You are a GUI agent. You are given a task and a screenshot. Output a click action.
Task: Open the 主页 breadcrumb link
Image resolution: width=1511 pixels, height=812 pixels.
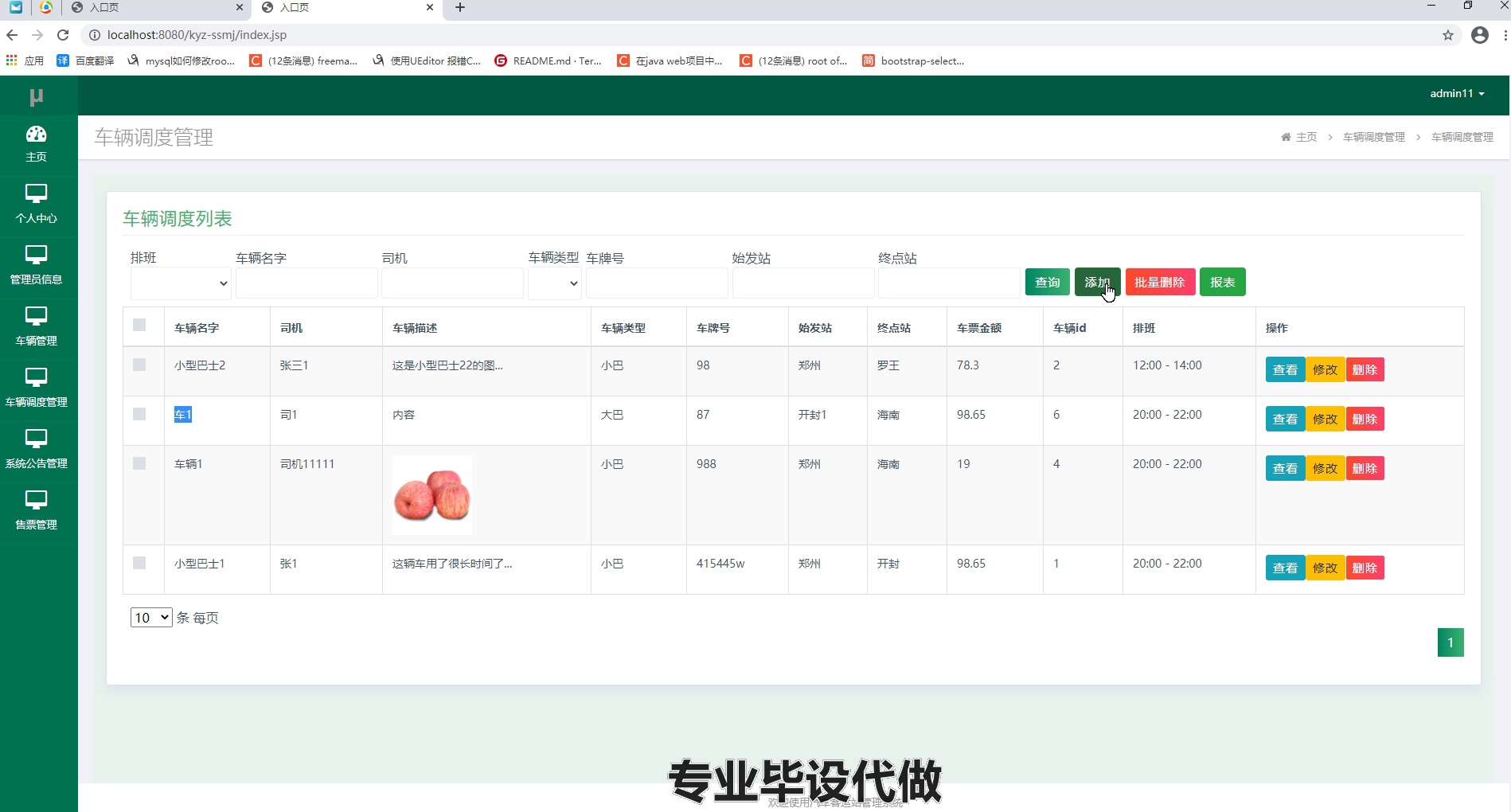pos(1306,136)
